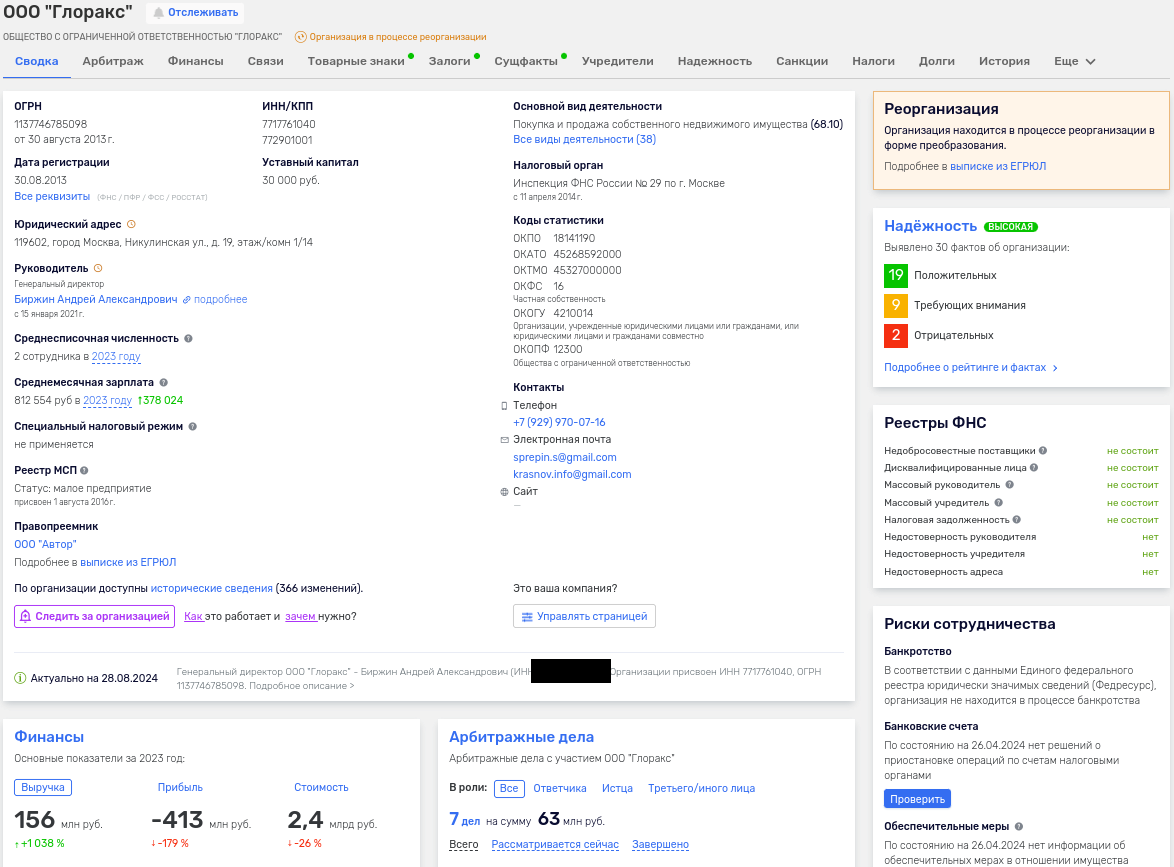Click the clock icon next to Юридический адрес
Viewport: 1174px width, 867px height.
131,224
